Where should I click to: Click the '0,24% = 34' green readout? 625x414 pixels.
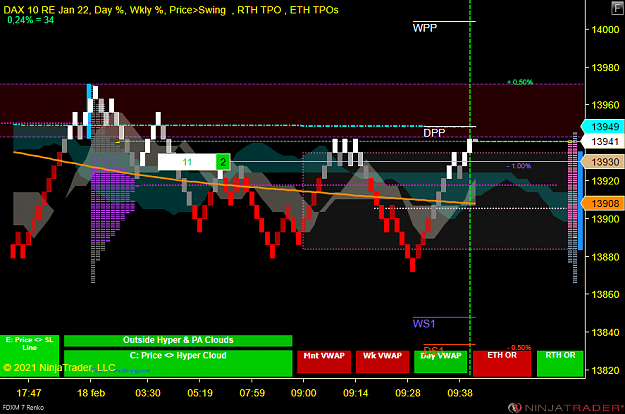click(31, 20)
